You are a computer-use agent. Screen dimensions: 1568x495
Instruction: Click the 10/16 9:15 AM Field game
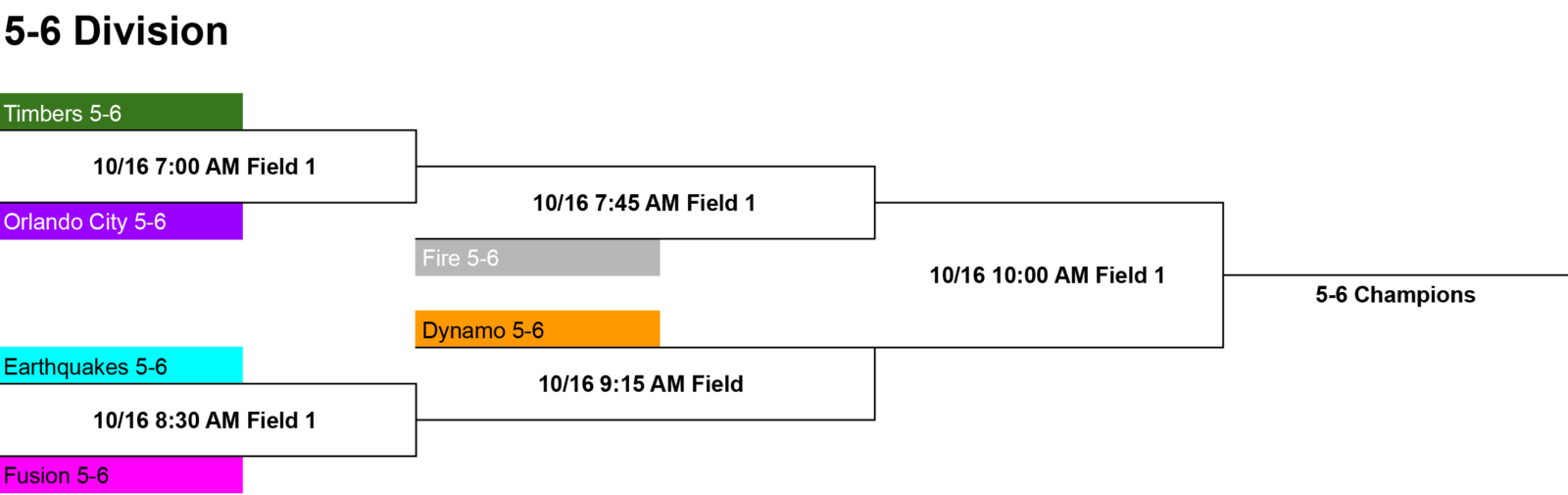point(641,384)
